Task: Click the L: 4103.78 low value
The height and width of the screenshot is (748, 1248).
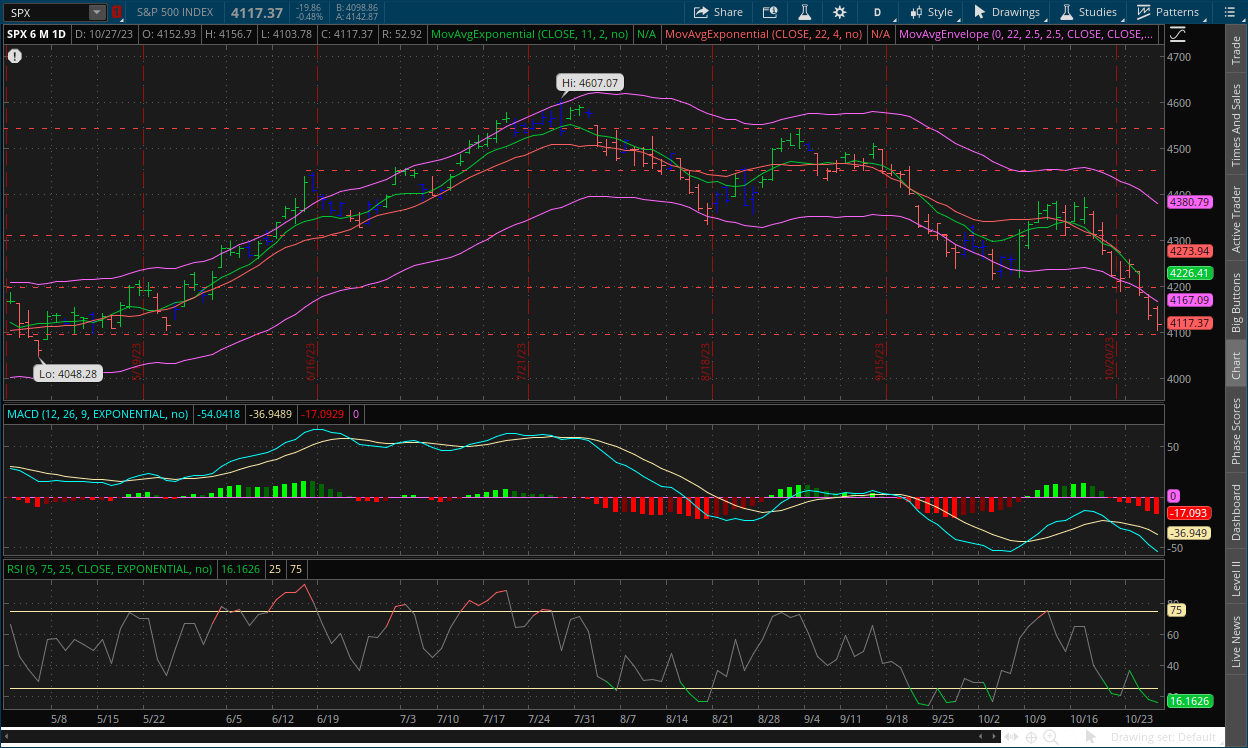Action: click(x=286, y=34)
